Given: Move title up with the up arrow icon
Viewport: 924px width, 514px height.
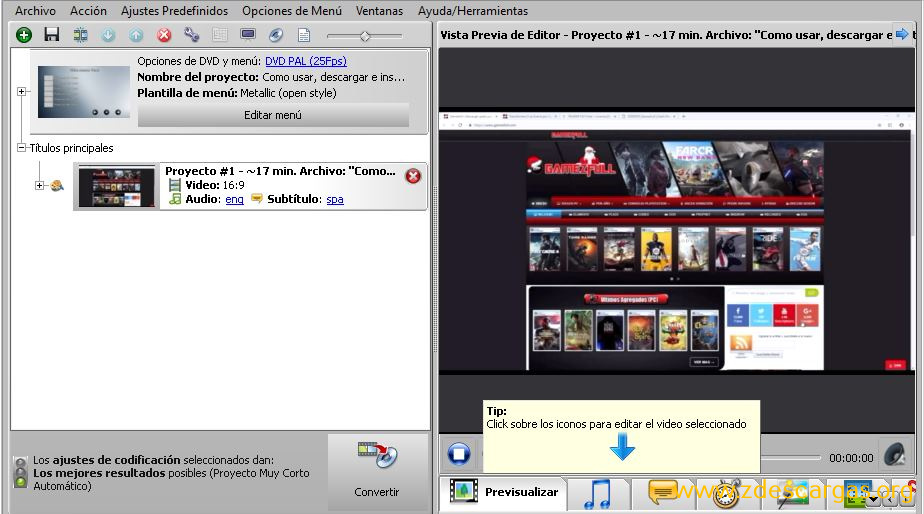Looking at the screenshot, I should [136, 35].
